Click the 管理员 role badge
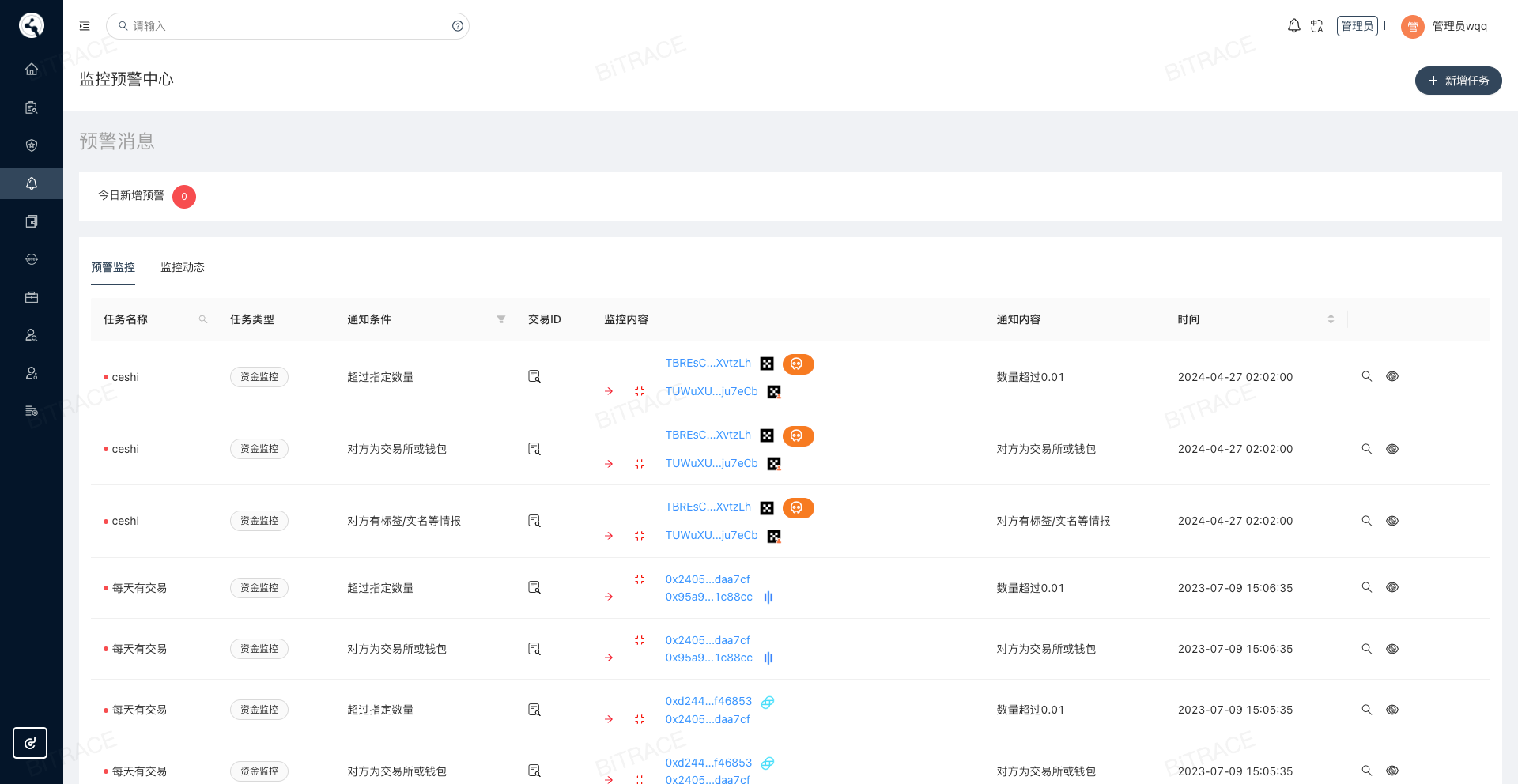Screen dimensions: 1518x784 [x=1357, y=26]
